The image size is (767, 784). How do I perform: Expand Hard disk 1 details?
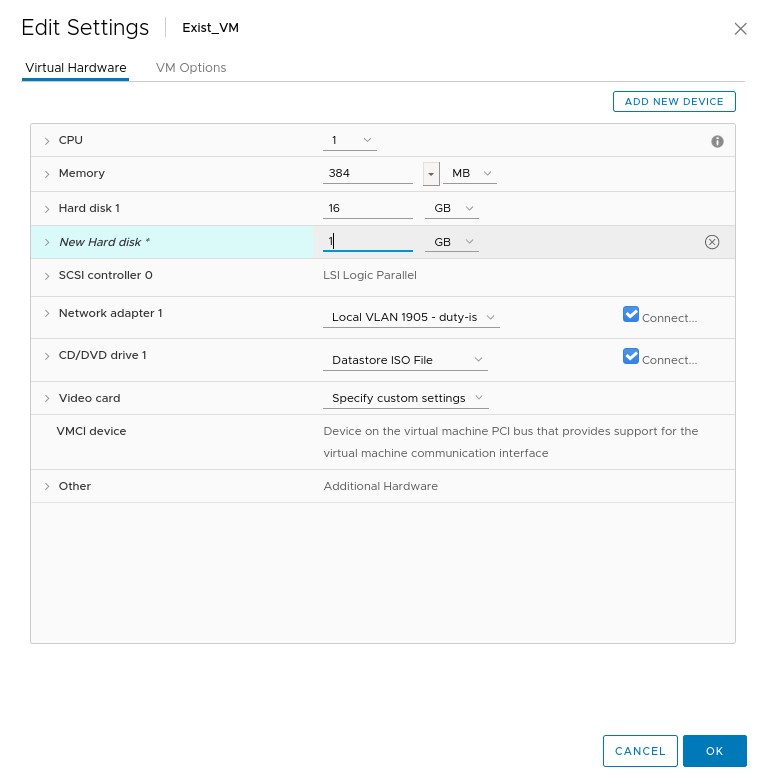point(47,209)
